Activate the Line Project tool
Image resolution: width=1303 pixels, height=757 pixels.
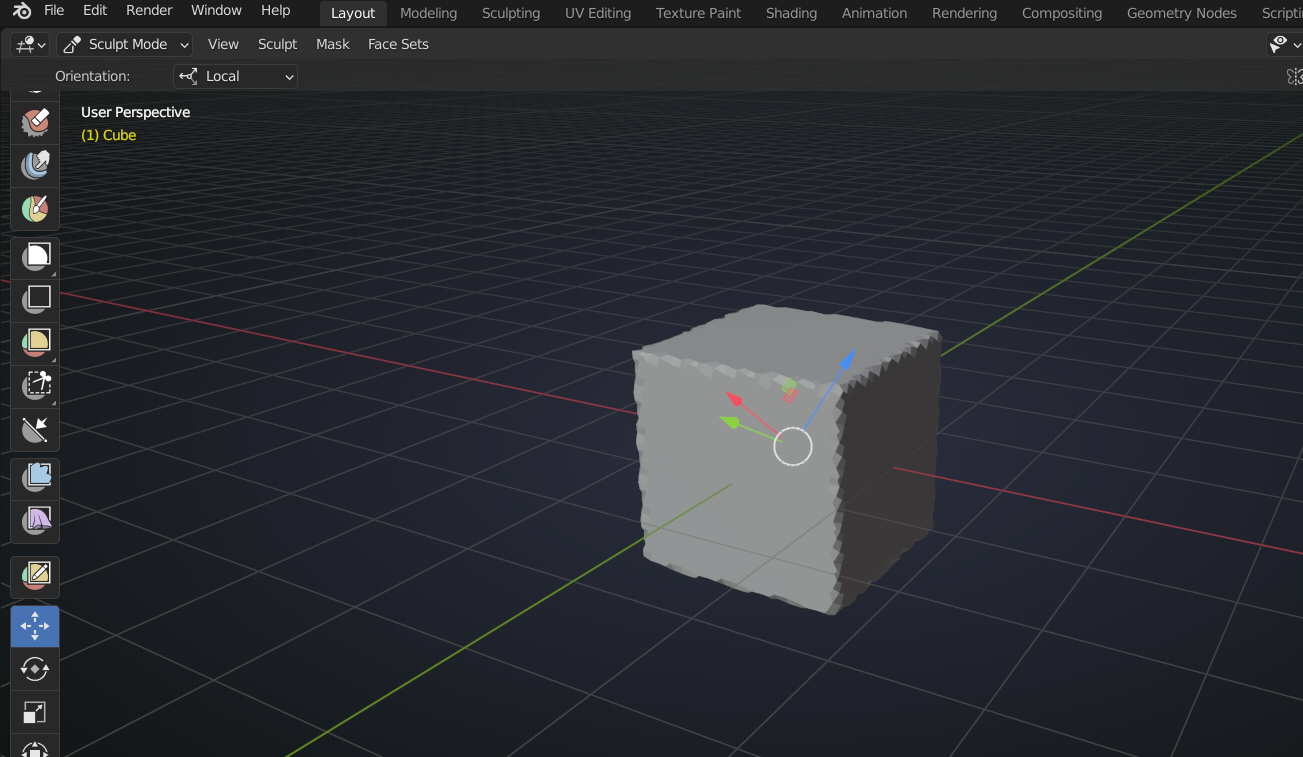point(35,430)
